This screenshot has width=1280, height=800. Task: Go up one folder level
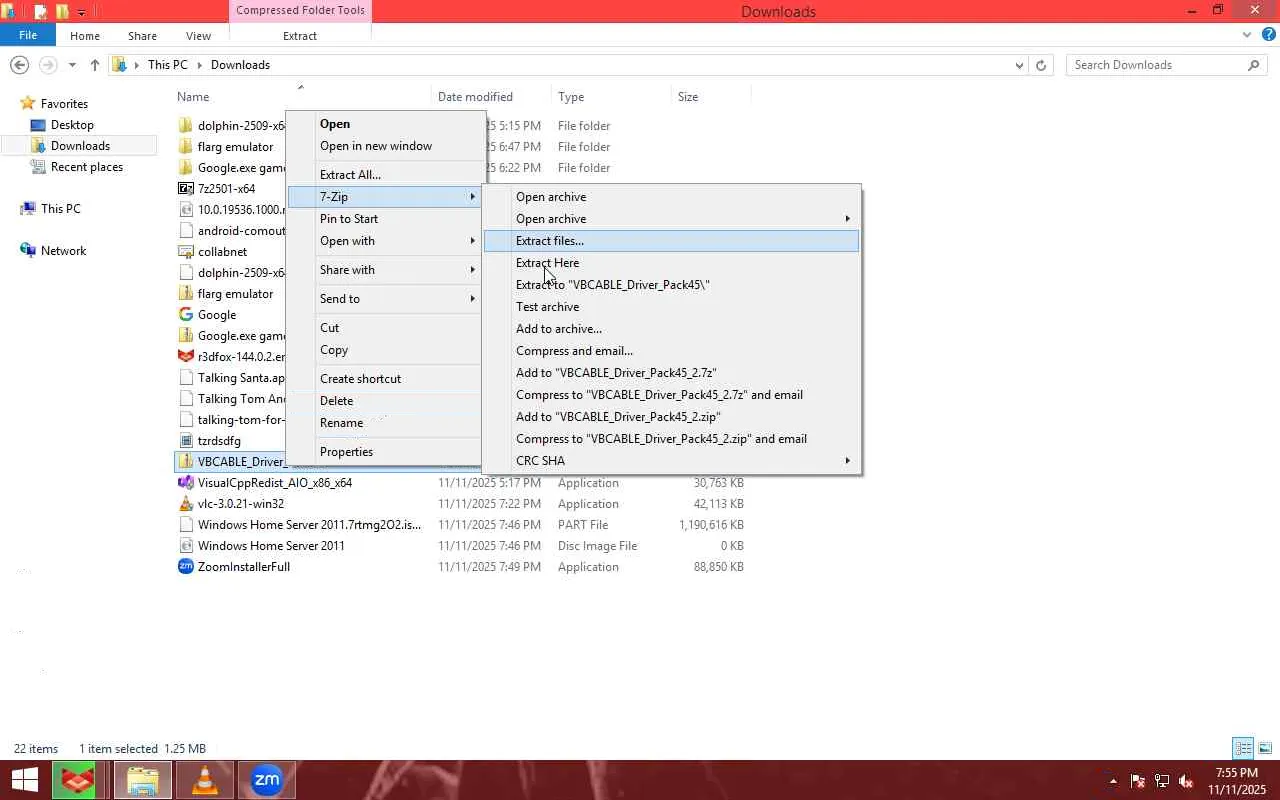[95, 65]
